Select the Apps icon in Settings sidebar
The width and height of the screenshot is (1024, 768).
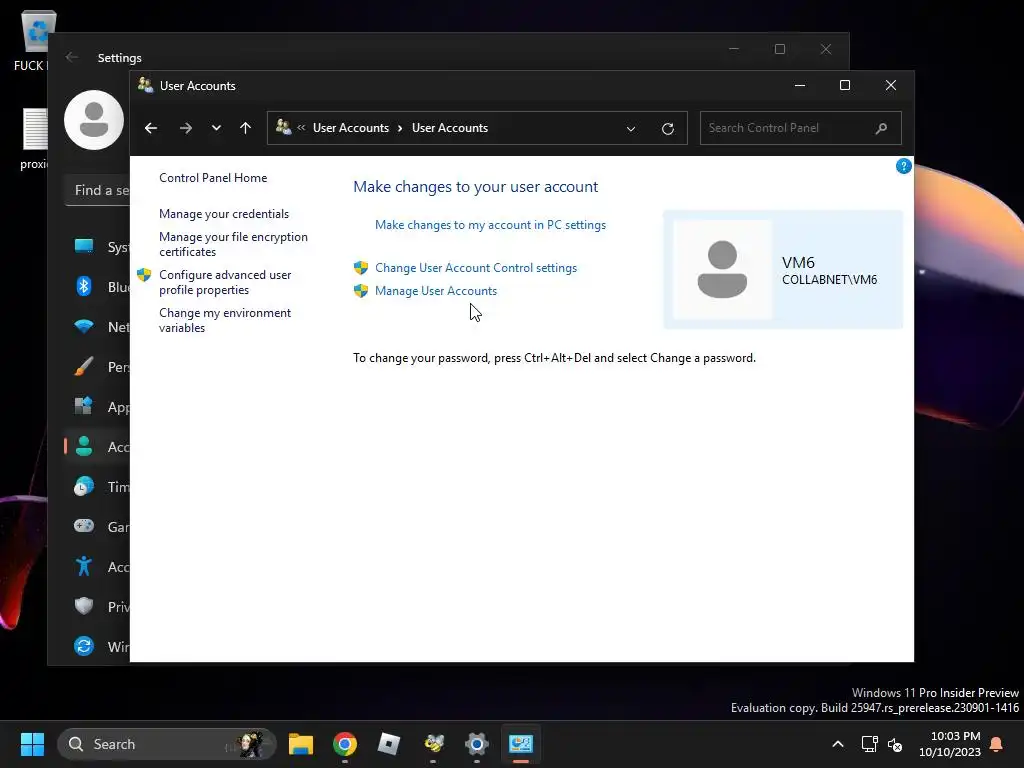tap(84, 406)
